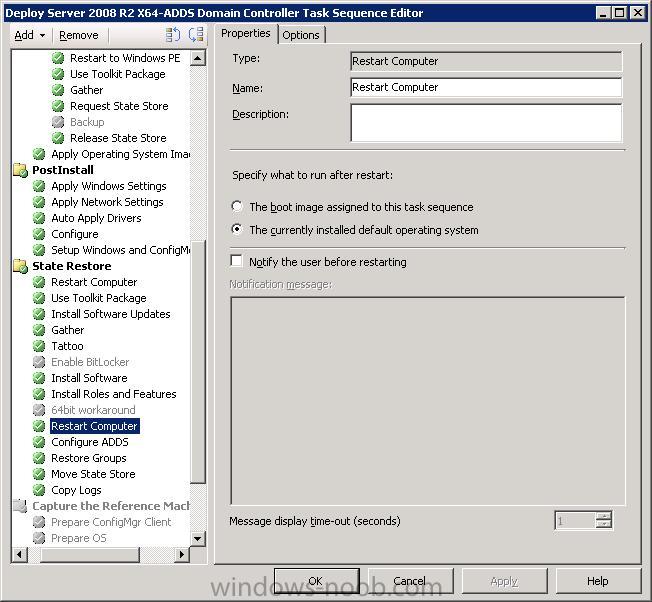Click disabled icon beside Enable BitLocker
Image resolution: width=652 pixels, height=602 pixels.
(39, 362)
